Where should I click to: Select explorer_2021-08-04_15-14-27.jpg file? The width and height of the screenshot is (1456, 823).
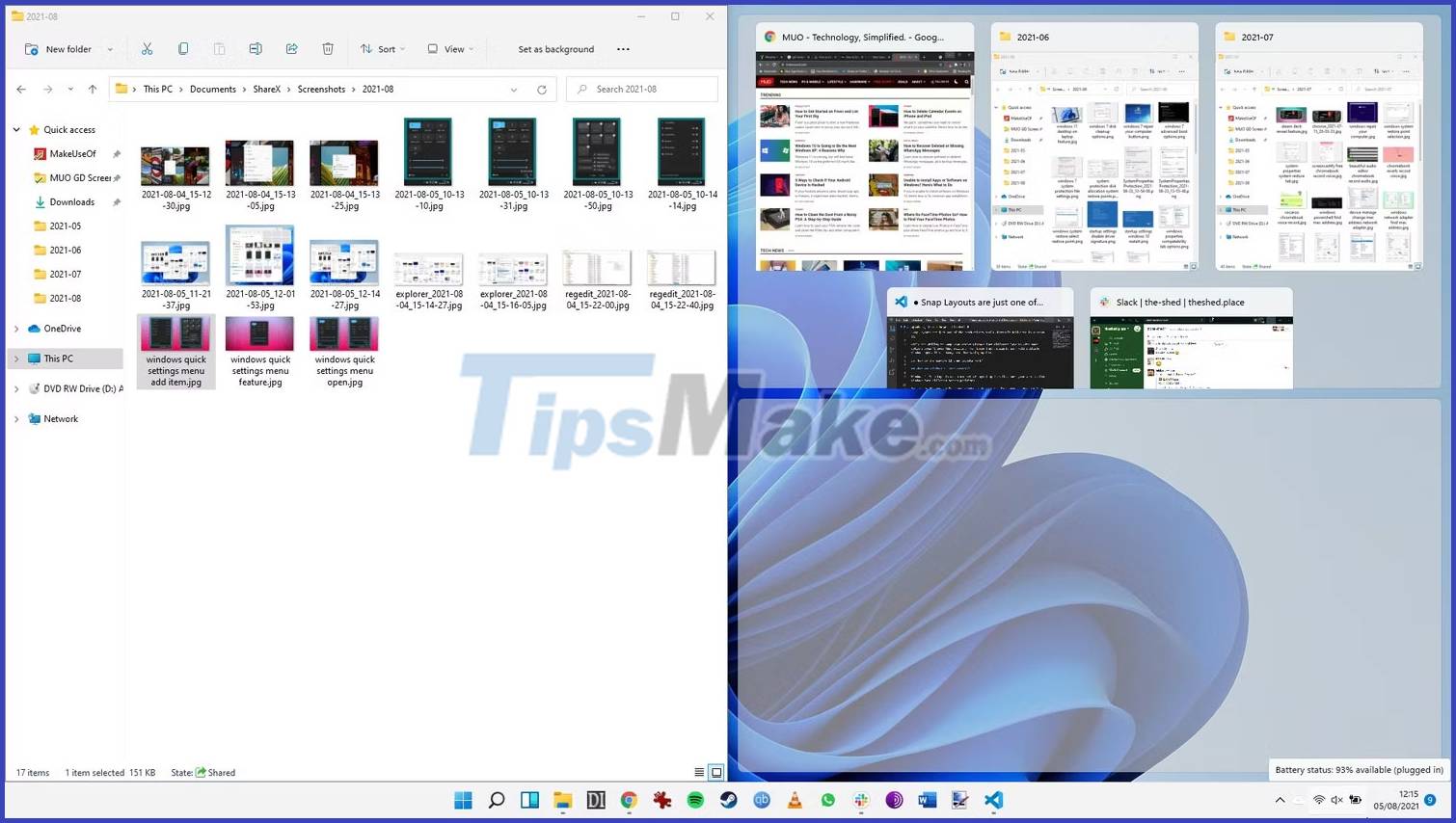click(x=429, y=281)
